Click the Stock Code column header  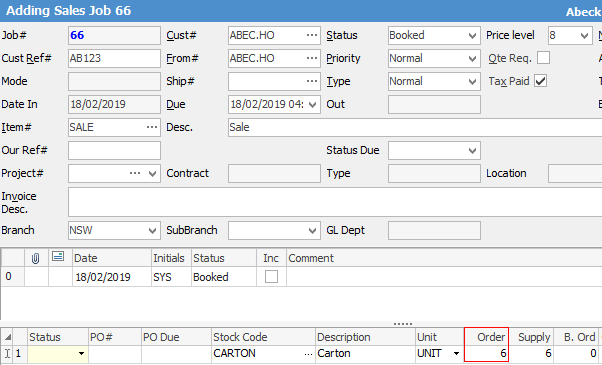(x=263, y=337)
